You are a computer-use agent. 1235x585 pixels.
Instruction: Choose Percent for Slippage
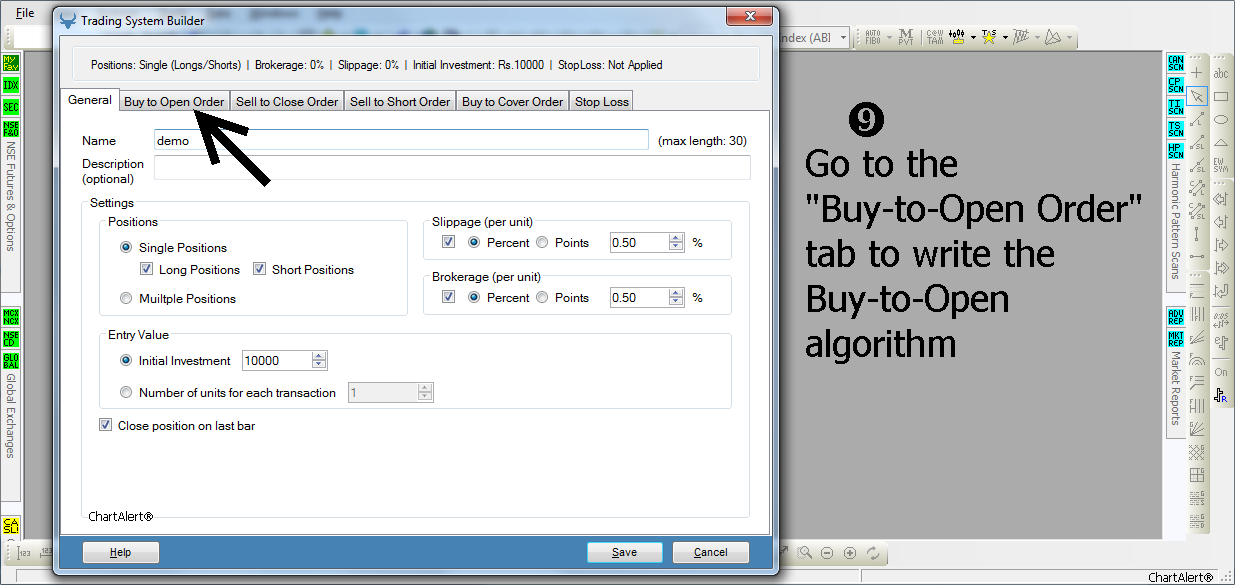[x=475, y=242]
